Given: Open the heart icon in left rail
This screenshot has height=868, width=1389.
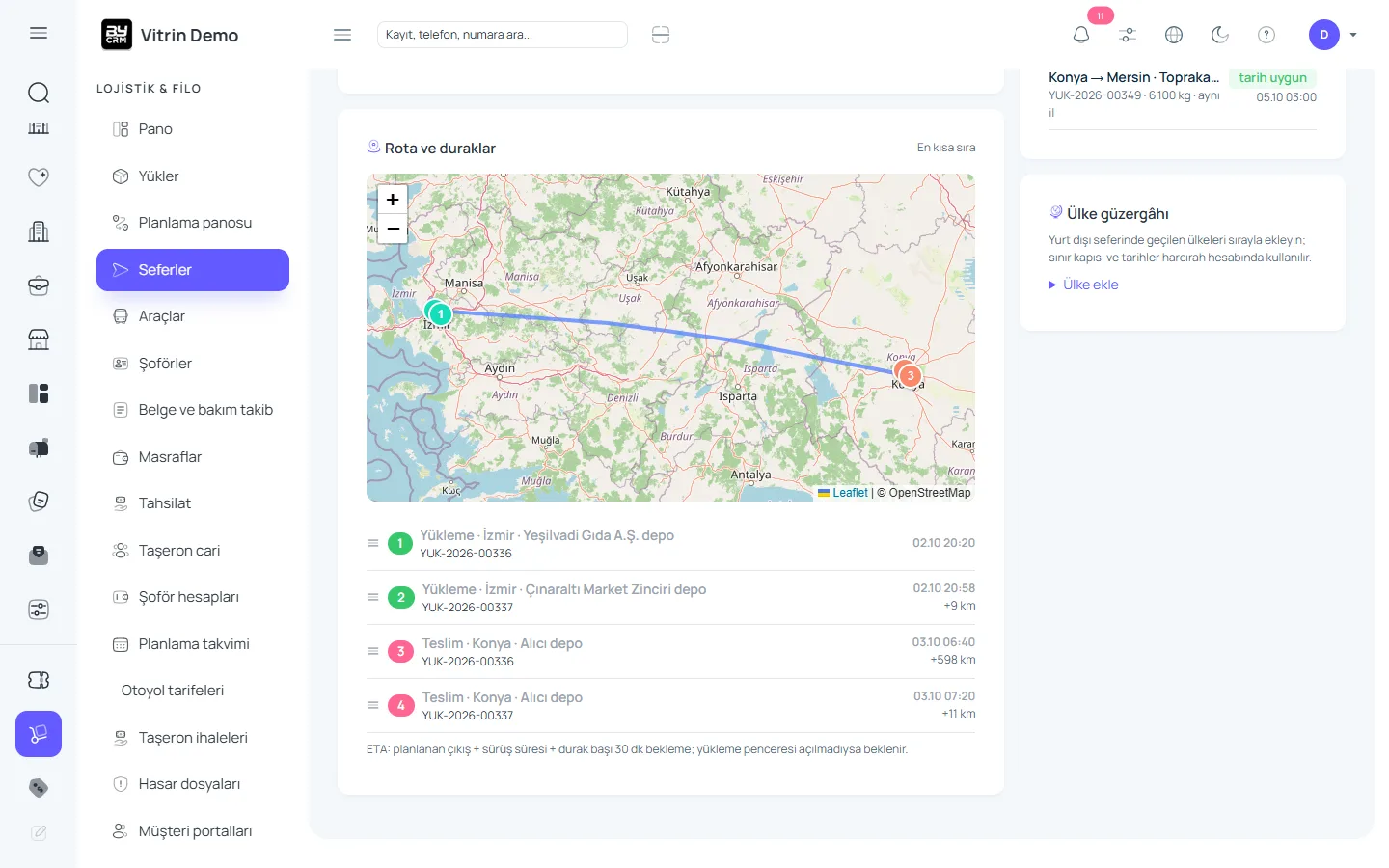Looking at the screenshot, I should coord(39,176).
